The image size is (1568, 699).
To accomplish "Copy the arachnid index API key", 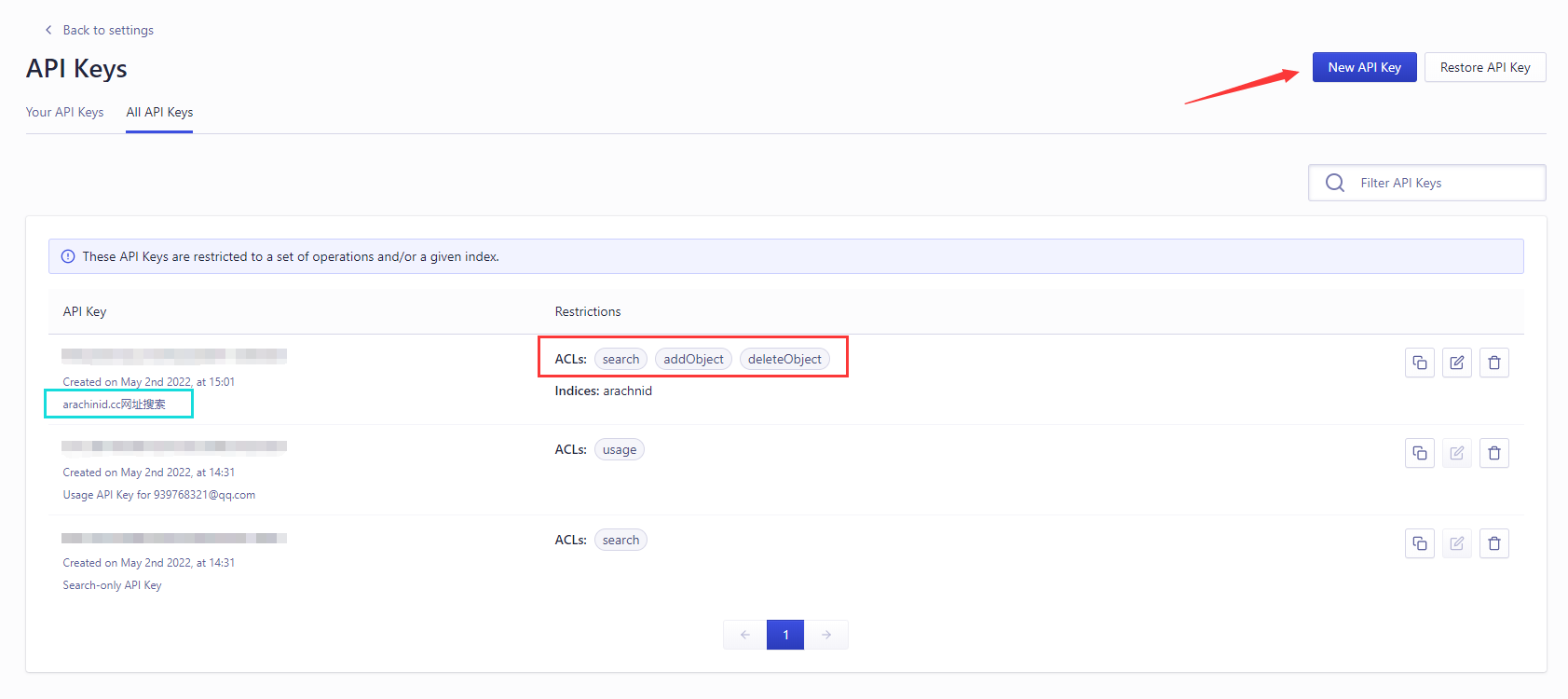I will pyautogui.click(x=1419, y=363).
